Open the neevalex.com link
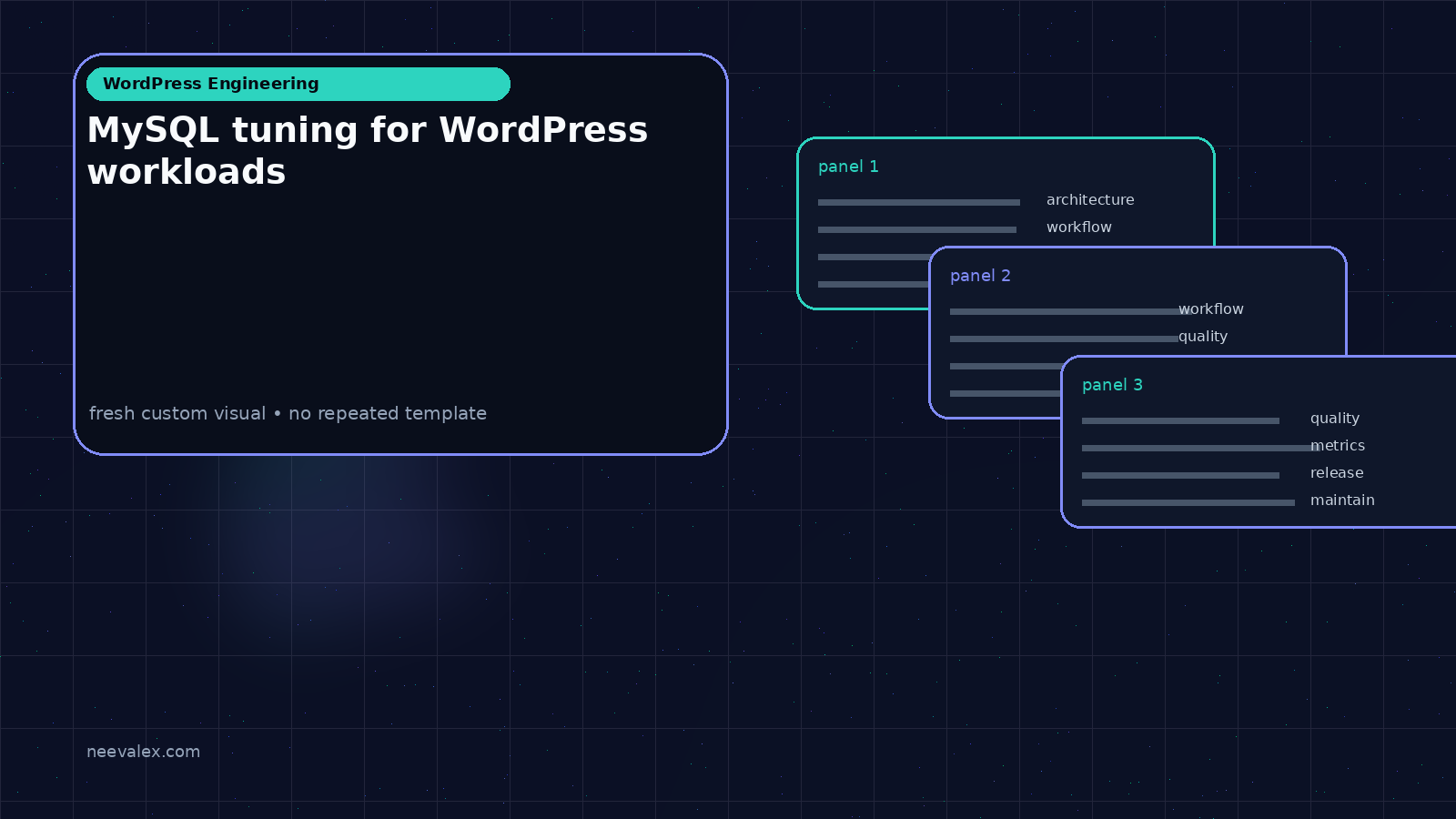 click(x=143, y=752)
